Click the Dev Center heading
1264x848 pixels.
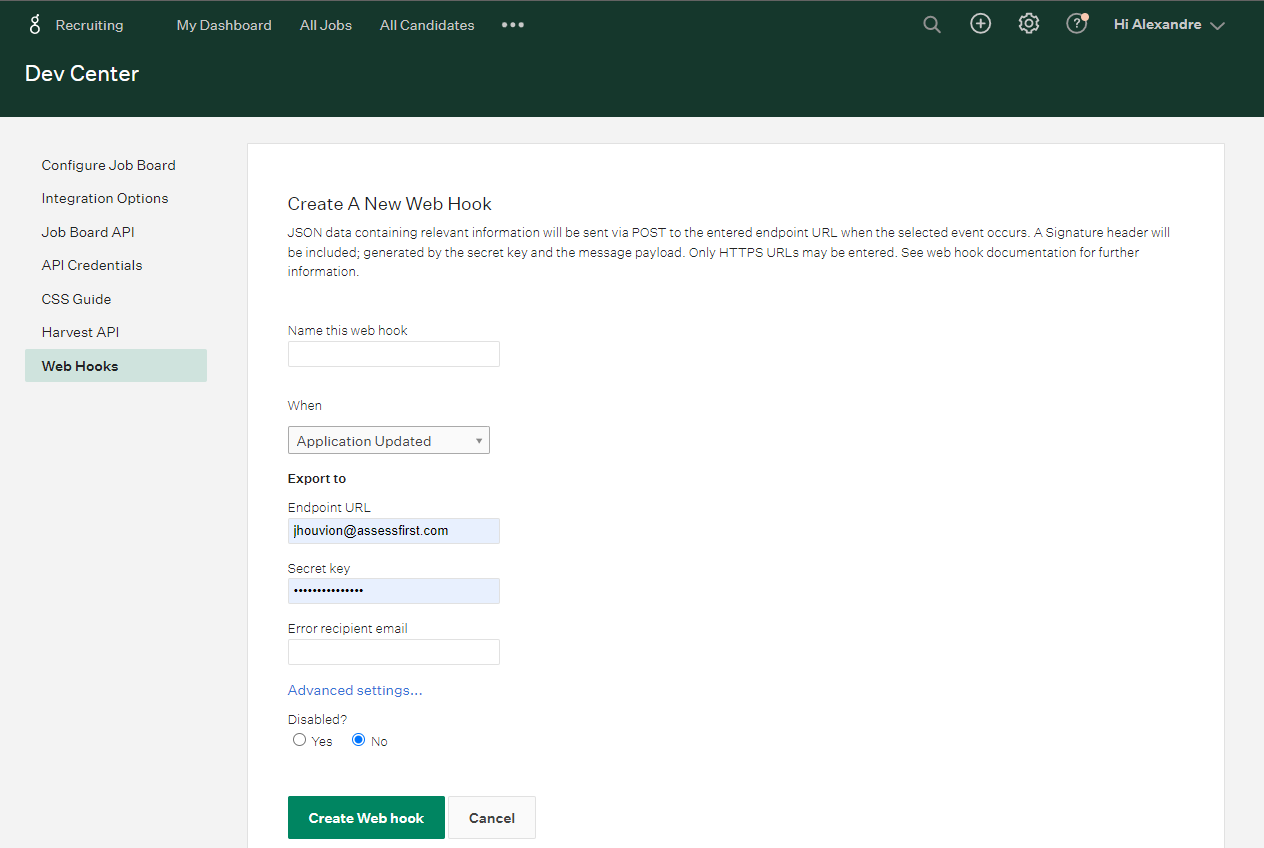click(x=82, y=73)
